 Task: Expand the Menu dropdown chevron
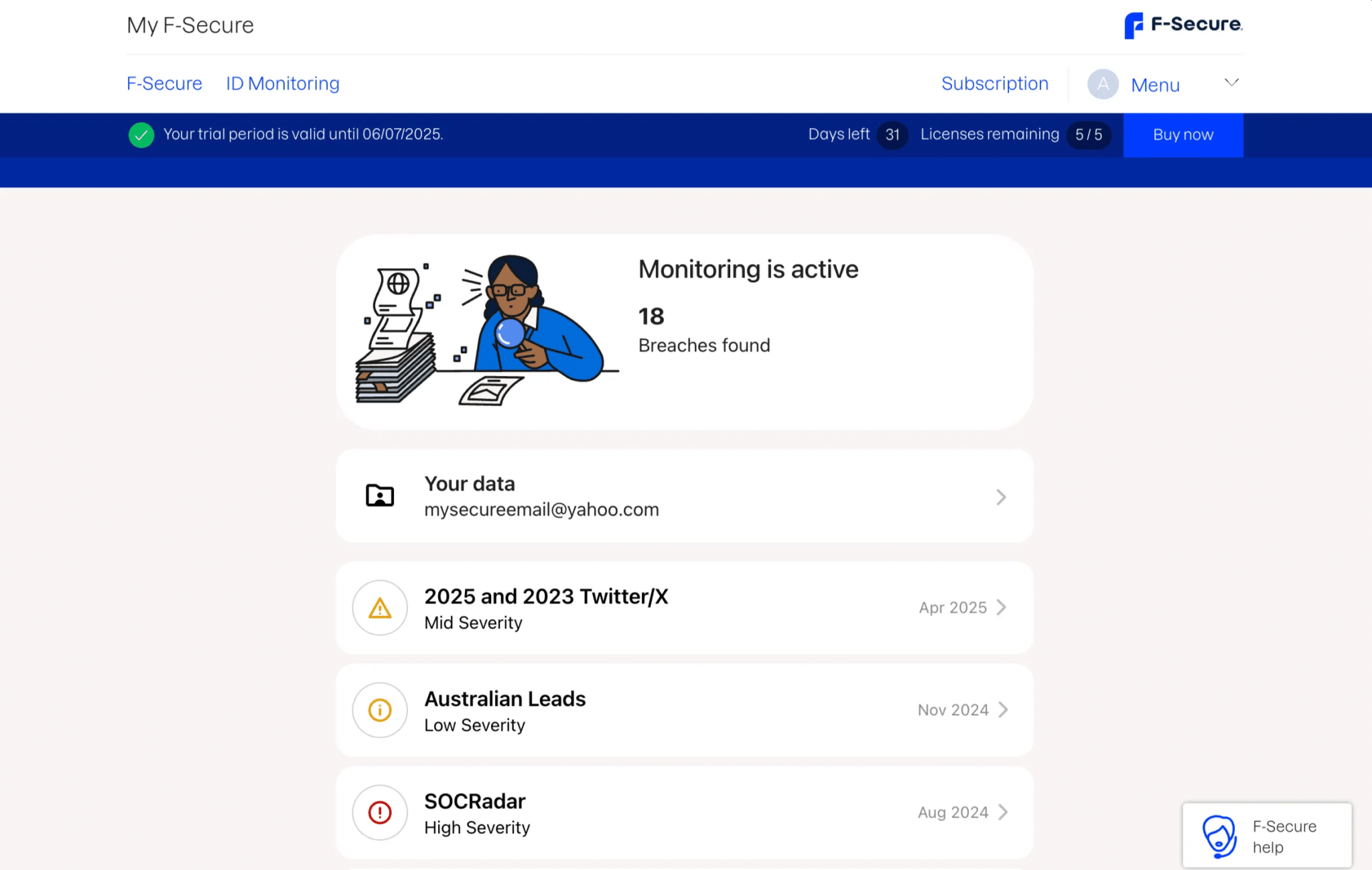[1231, 82]
